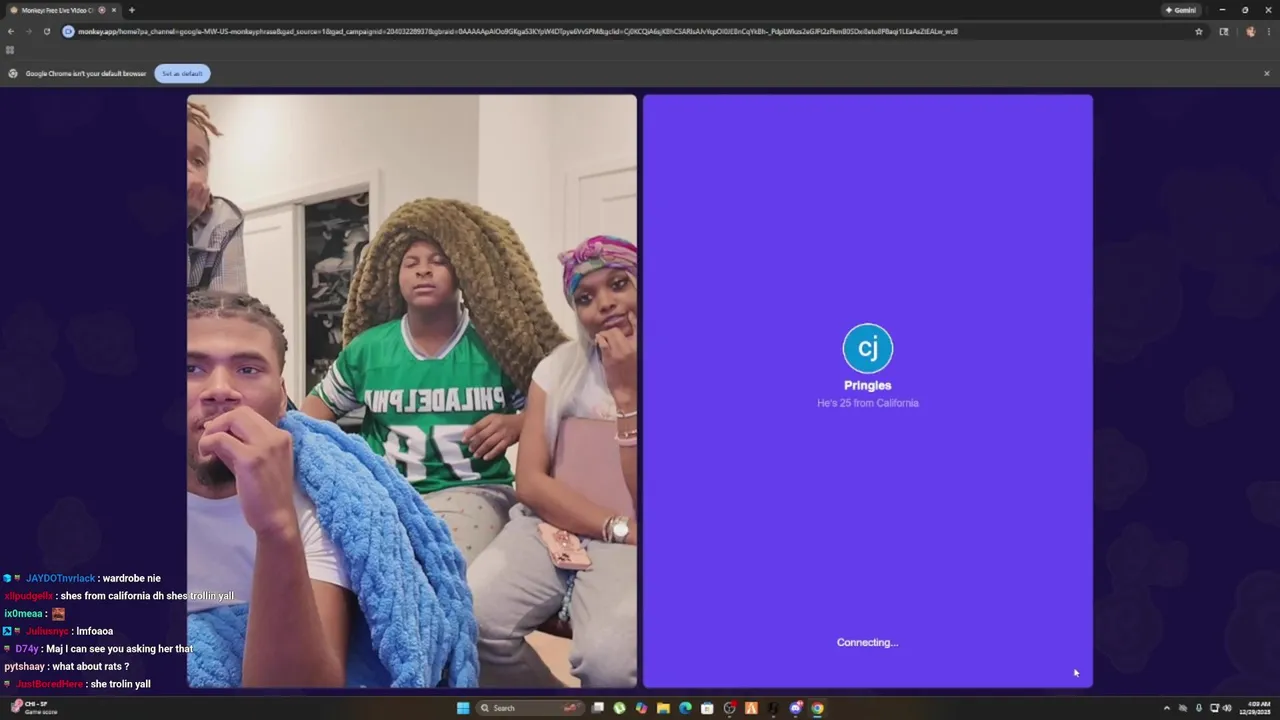1280x720 pixels.
Task: Open Task View on the taskbar
Action: click(x=598, y=708)
